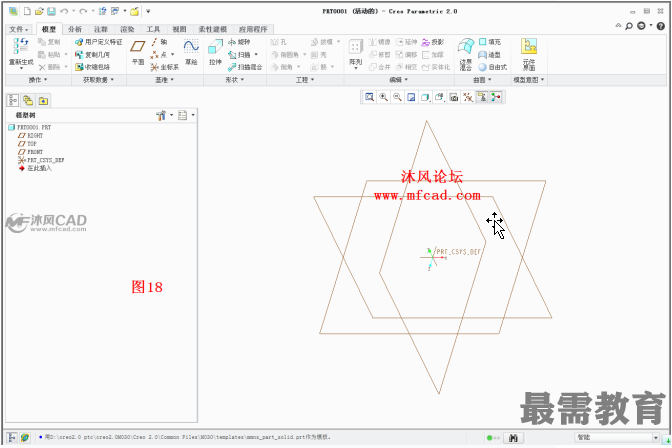Open the selection filter 智能 combo box
Viewport: 672px width, 448px height.
617,437
